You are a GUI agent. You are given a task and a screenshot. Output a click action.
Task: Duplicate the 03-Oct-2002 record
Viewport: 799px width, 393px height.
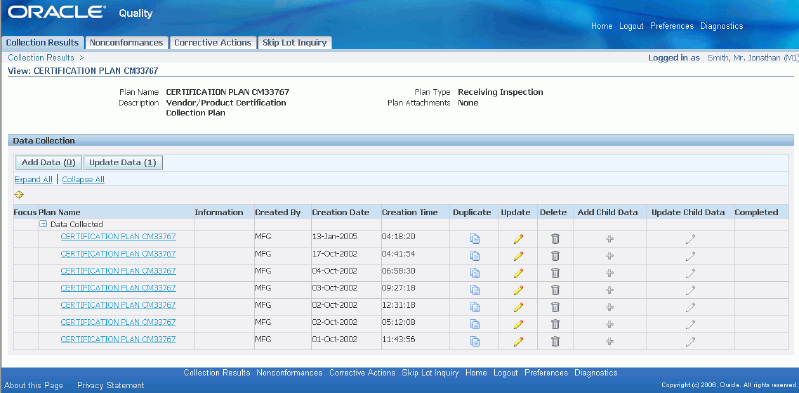pyautogui.click(x=474, y=290)
